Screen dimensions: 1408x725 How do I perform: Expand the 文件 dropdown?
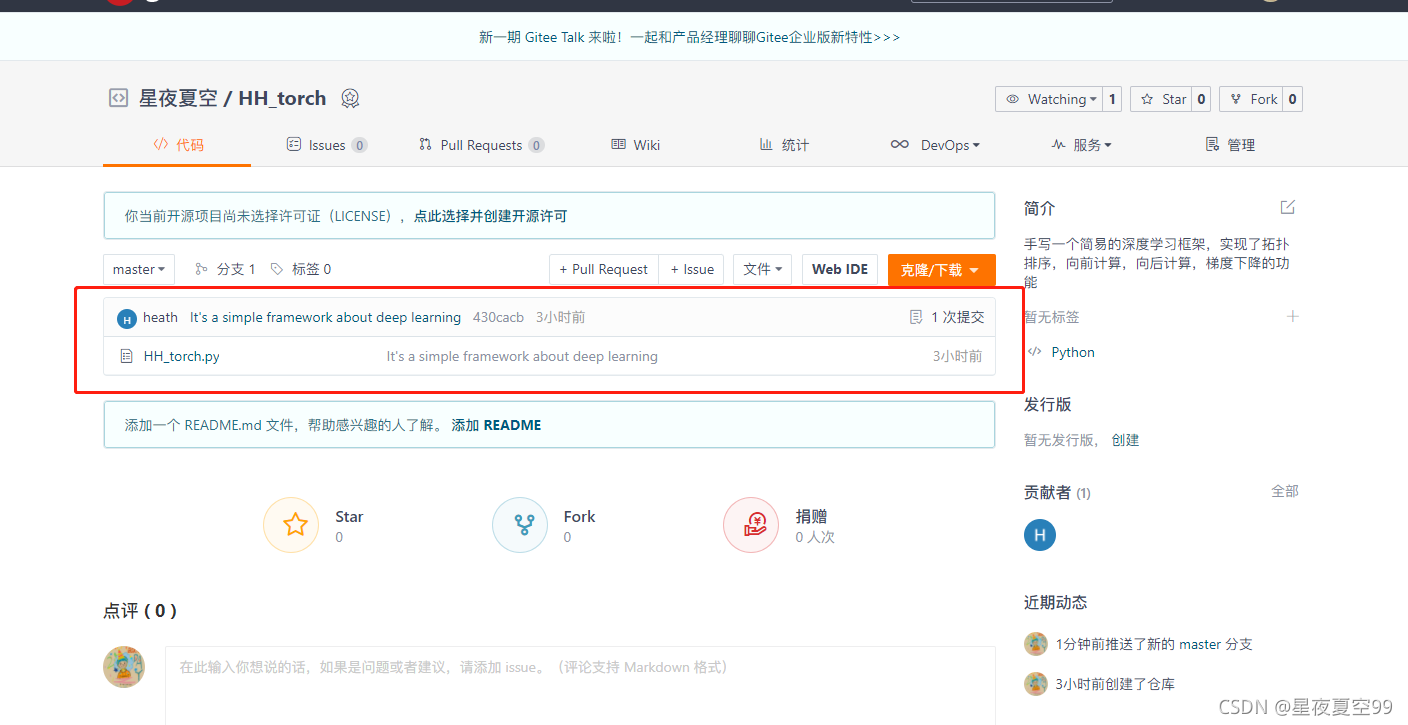coord(763,269)
